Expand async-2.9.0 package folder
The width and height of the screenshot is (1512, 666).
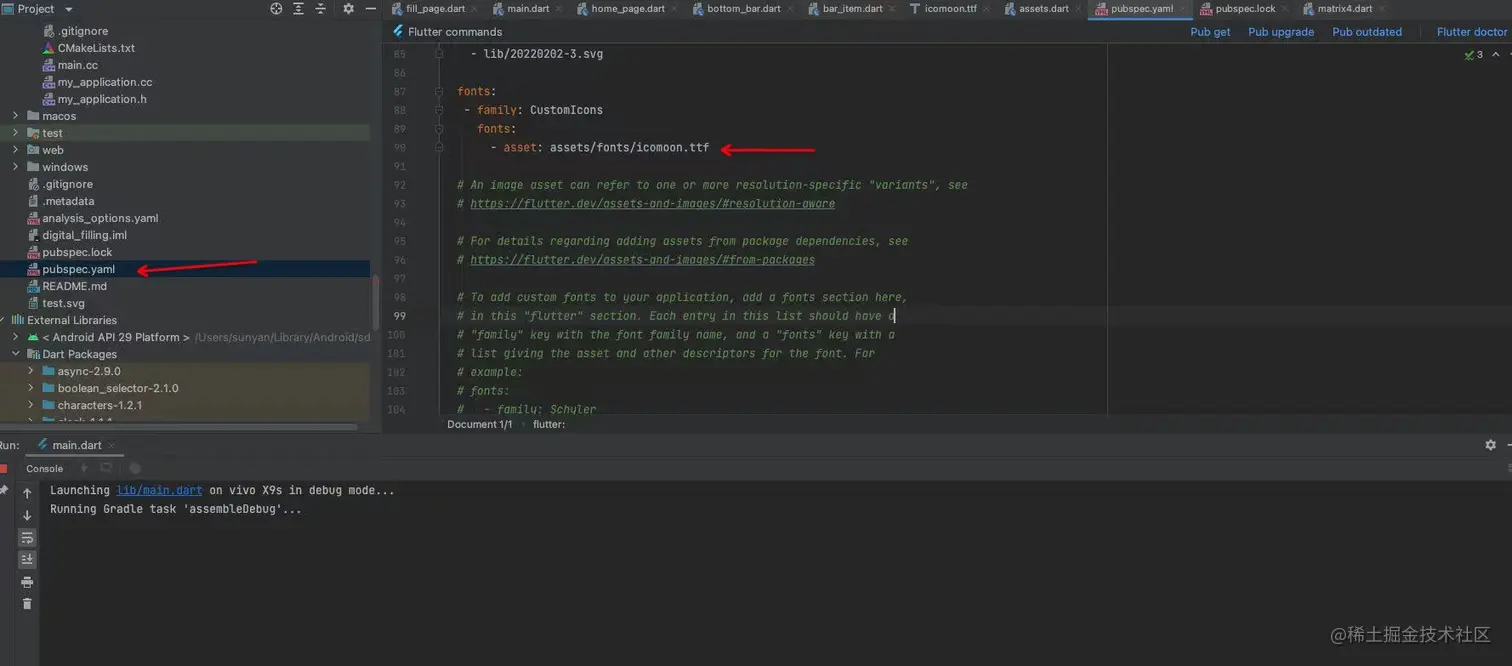tap(31, 371)
